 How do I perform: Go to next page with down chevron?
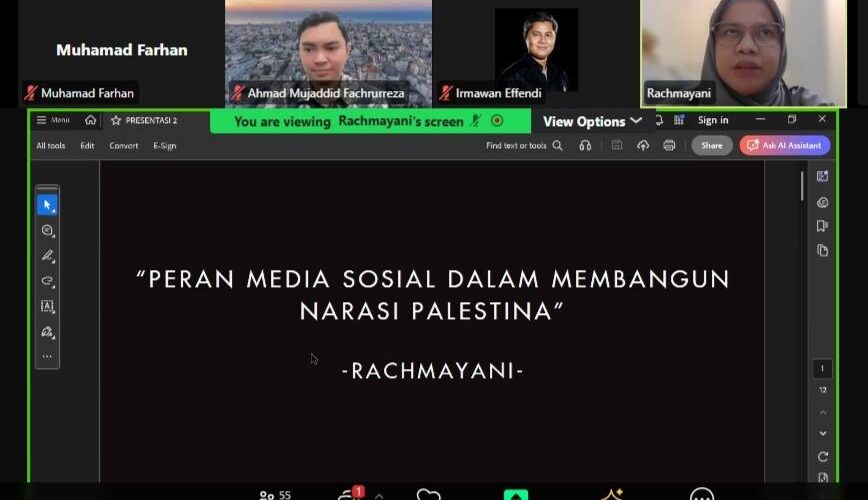[822, 433]
